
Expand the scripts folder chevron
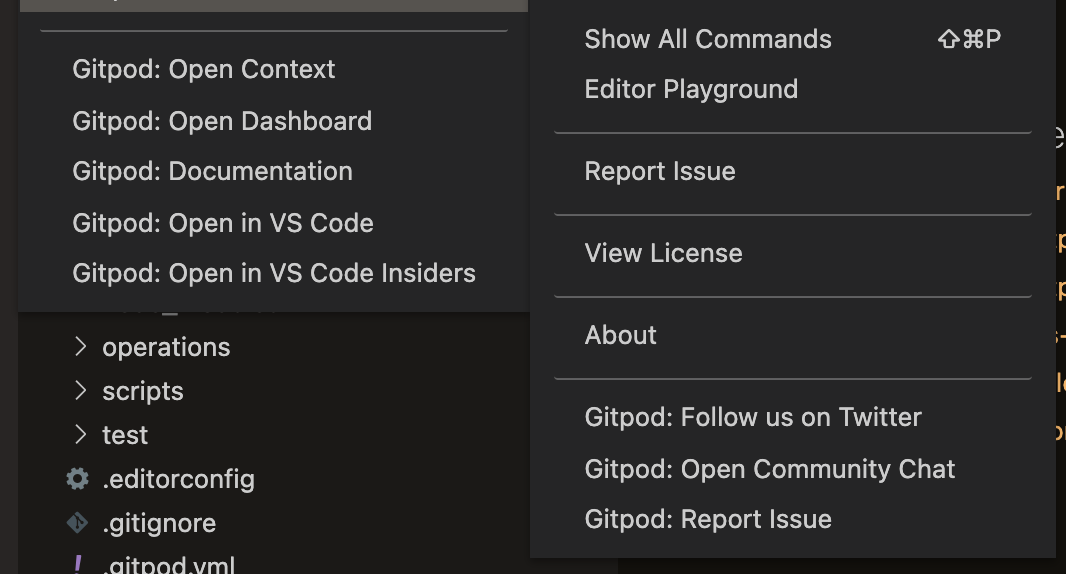click(80, 391)
